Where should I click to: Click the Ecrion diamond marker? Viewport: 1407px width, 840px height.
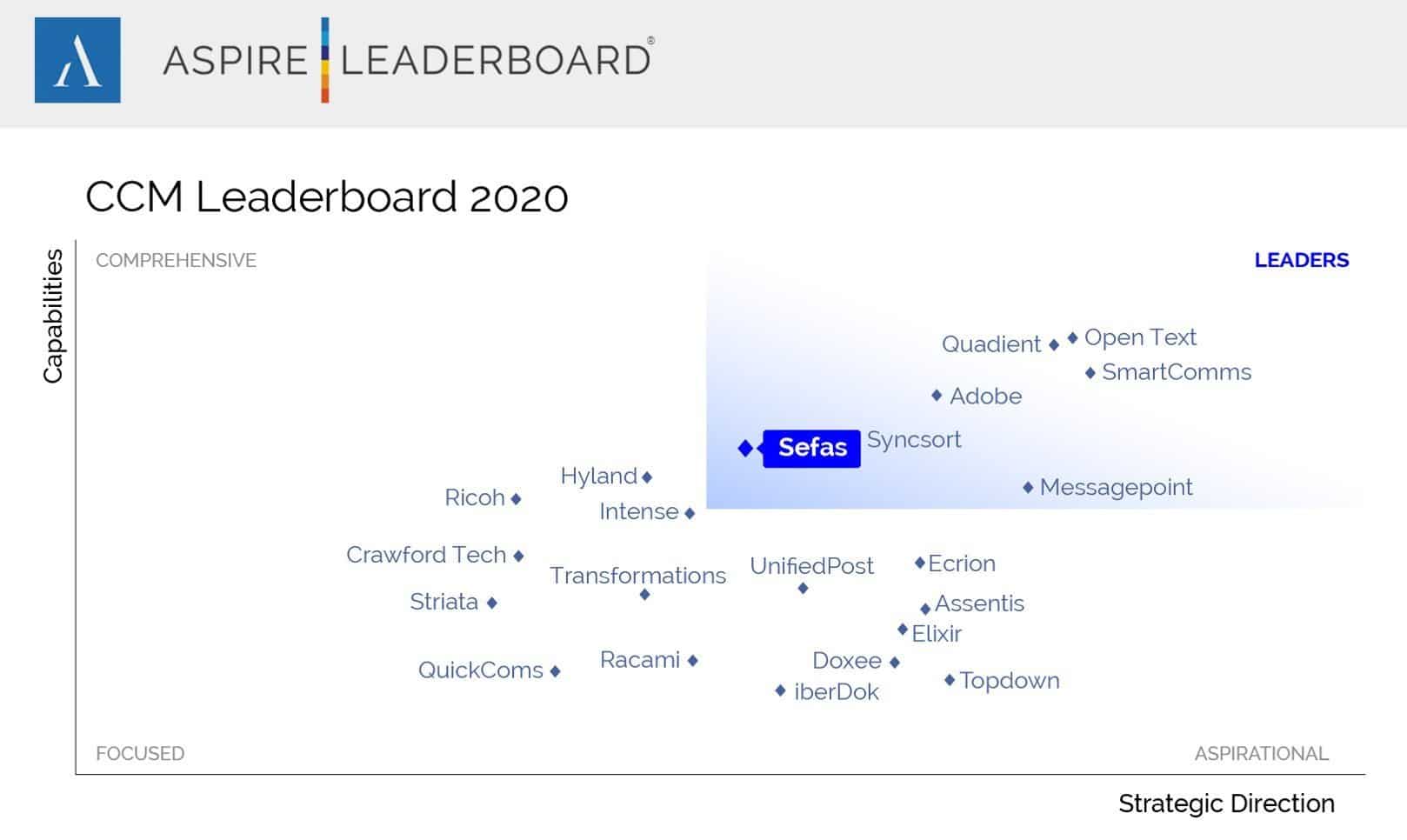click(x=919, y=563)
